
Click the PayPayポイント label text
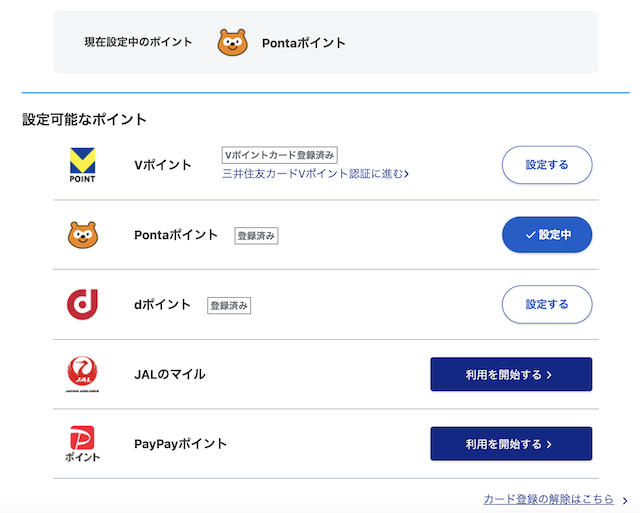coord(180,444)
